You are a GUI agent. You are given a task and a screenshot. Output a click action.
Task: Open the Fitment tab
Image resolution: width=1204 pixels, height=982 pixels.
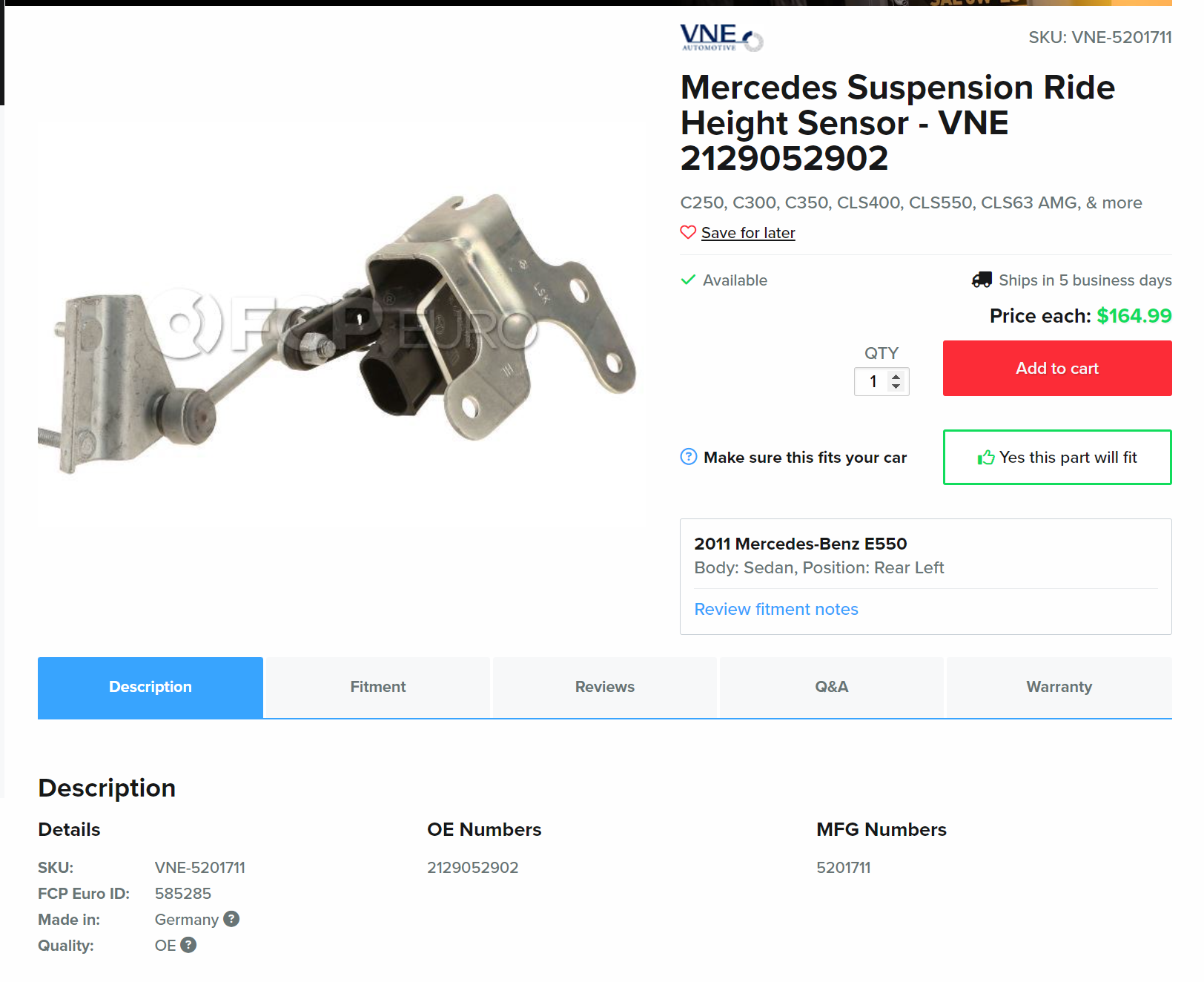point(377,687)
